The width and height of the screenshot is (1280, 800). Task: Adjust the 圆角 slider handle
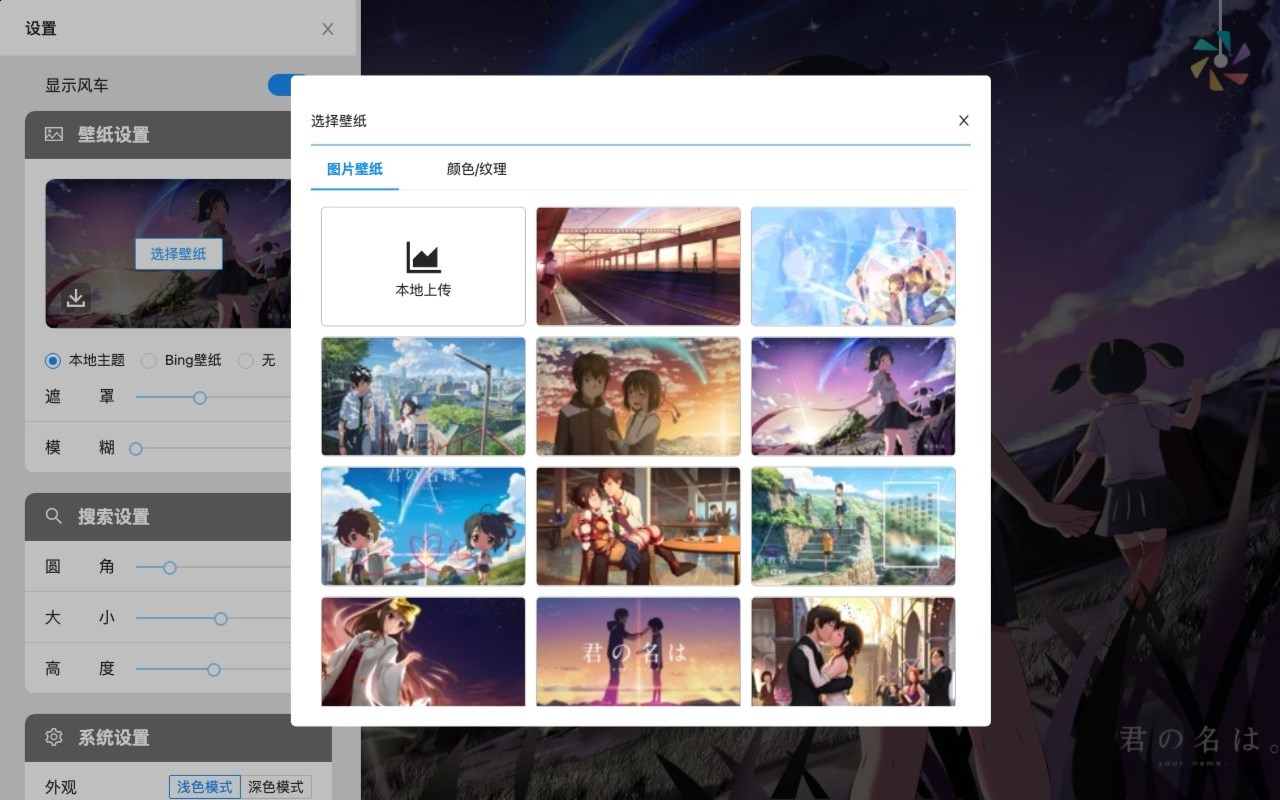tap(170, 568)
